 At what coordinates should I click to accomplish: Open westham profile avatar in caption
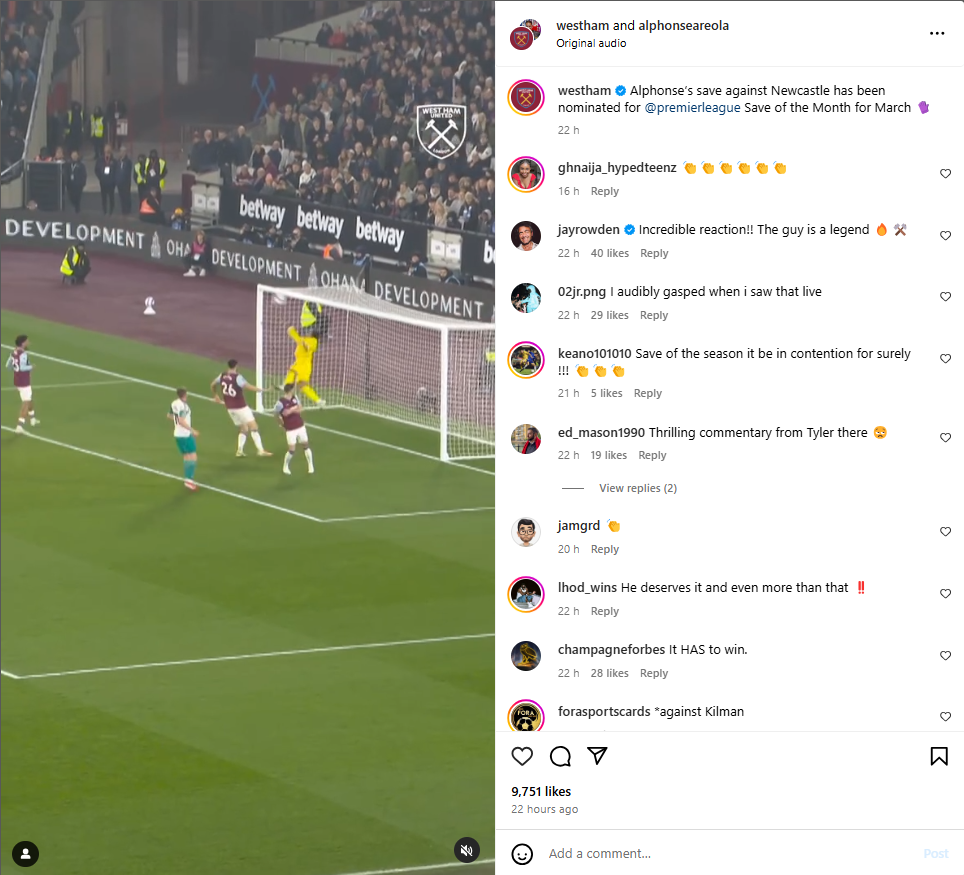tap(526, 98)
